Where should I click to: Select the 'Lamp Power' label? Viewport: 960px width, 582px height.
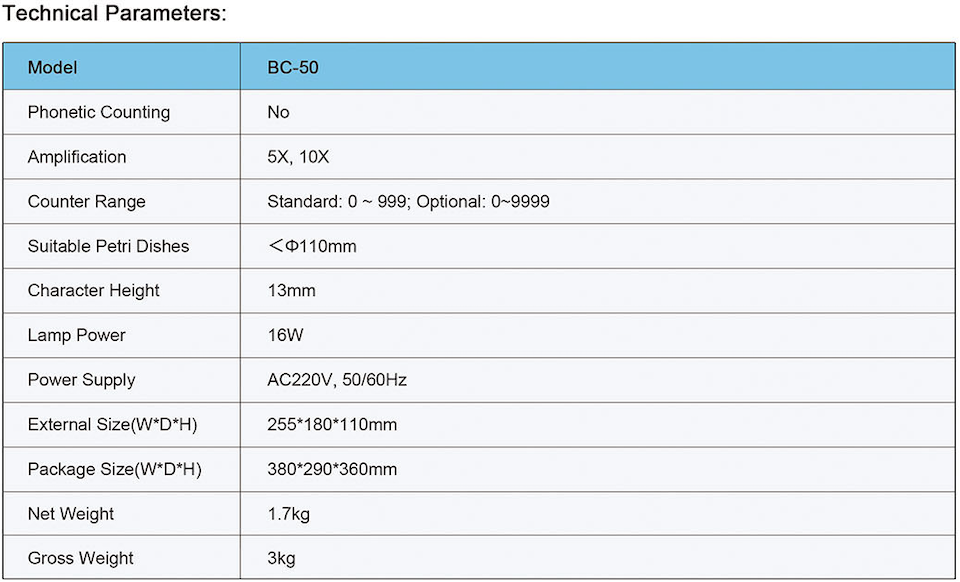(76, 335)
